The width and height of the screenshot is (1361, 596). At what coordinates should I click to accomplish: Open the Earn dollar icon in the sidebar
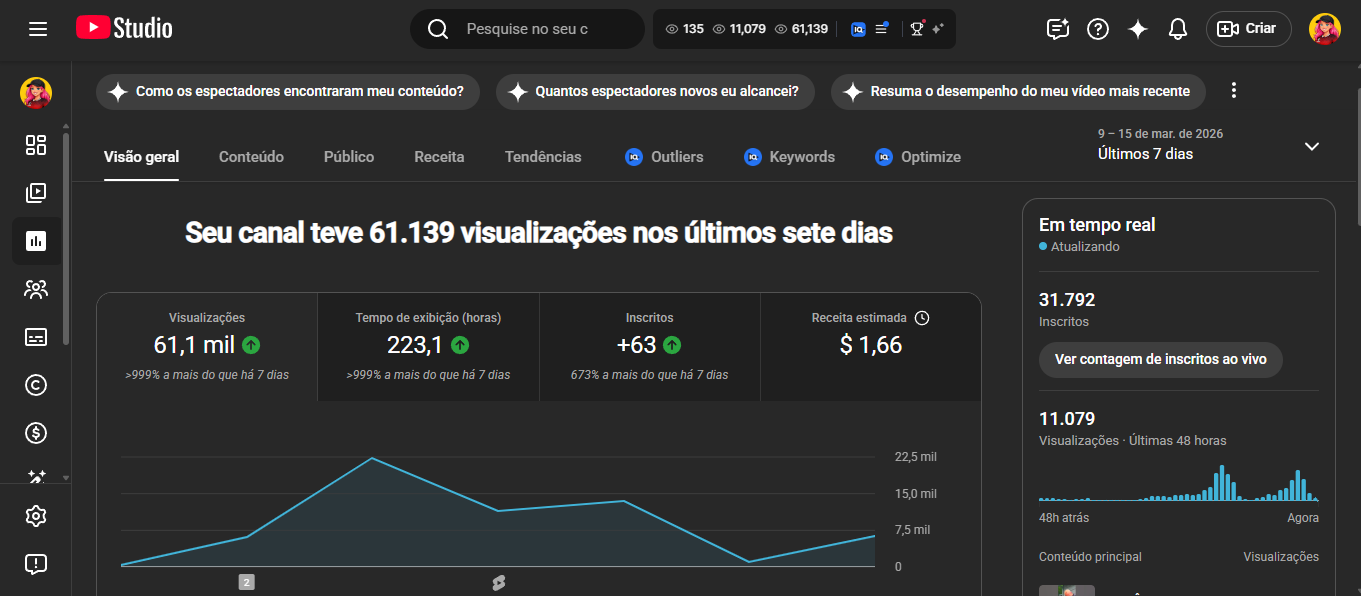point(36,433)
